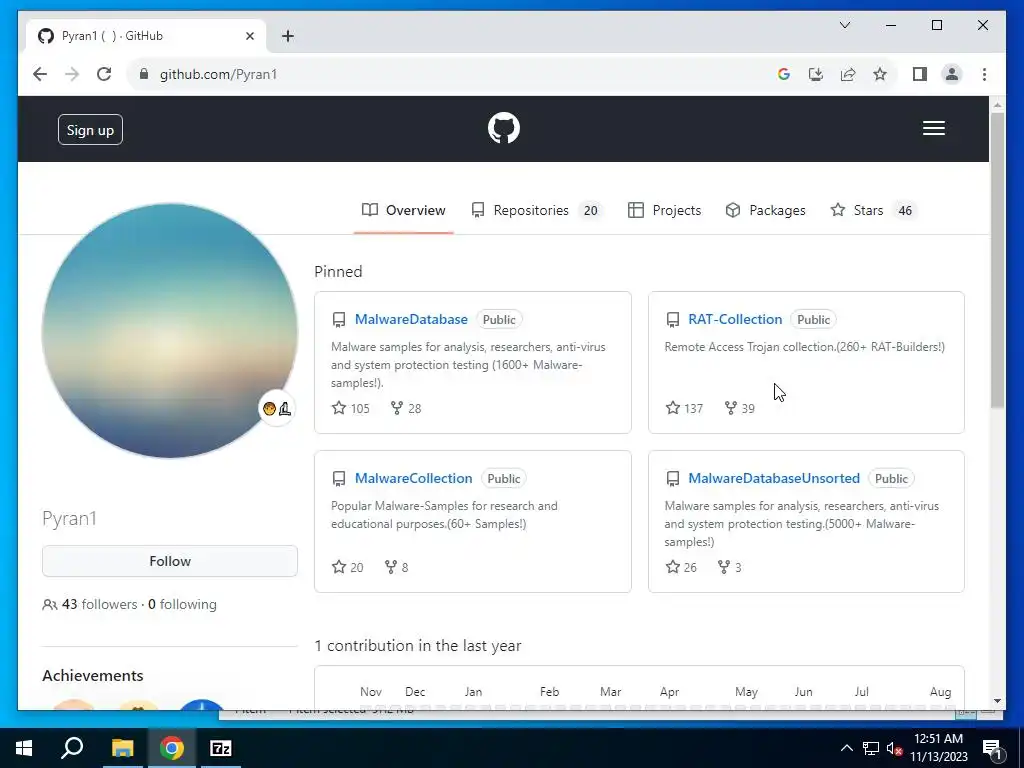Open a new tab with the plus button
The image size is (1024, 768).
(287, 36)
